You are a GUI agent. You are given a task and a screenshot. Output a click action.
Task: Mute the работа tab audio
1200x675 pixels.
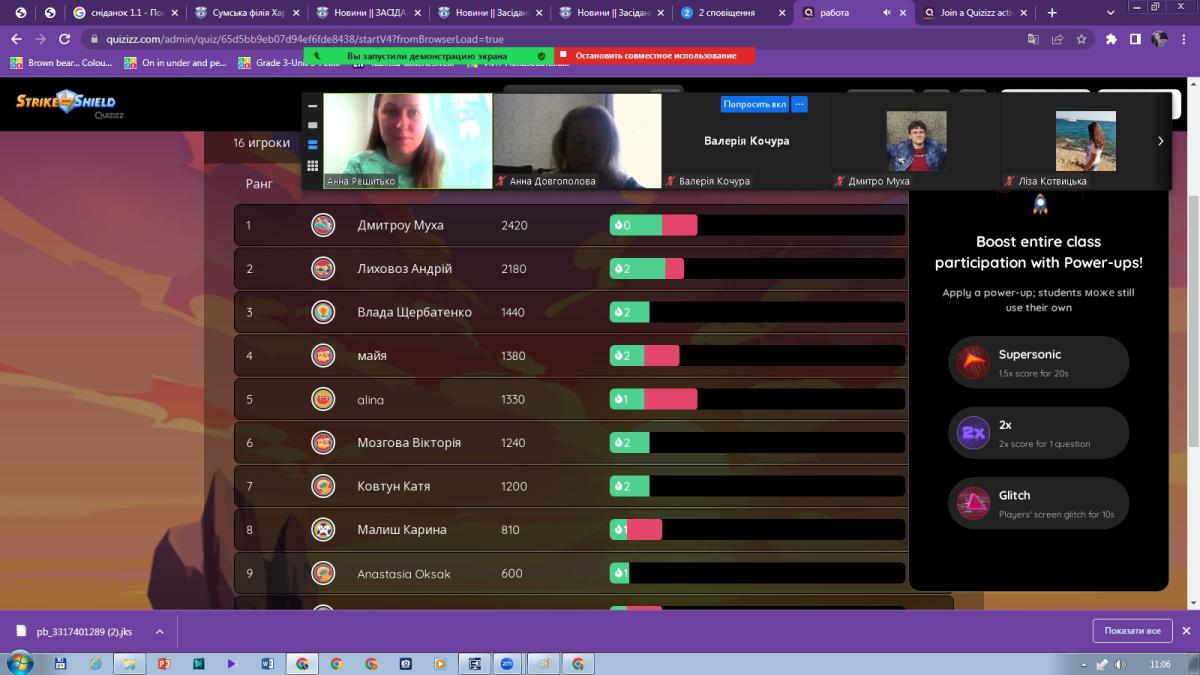tap(886, 13)
